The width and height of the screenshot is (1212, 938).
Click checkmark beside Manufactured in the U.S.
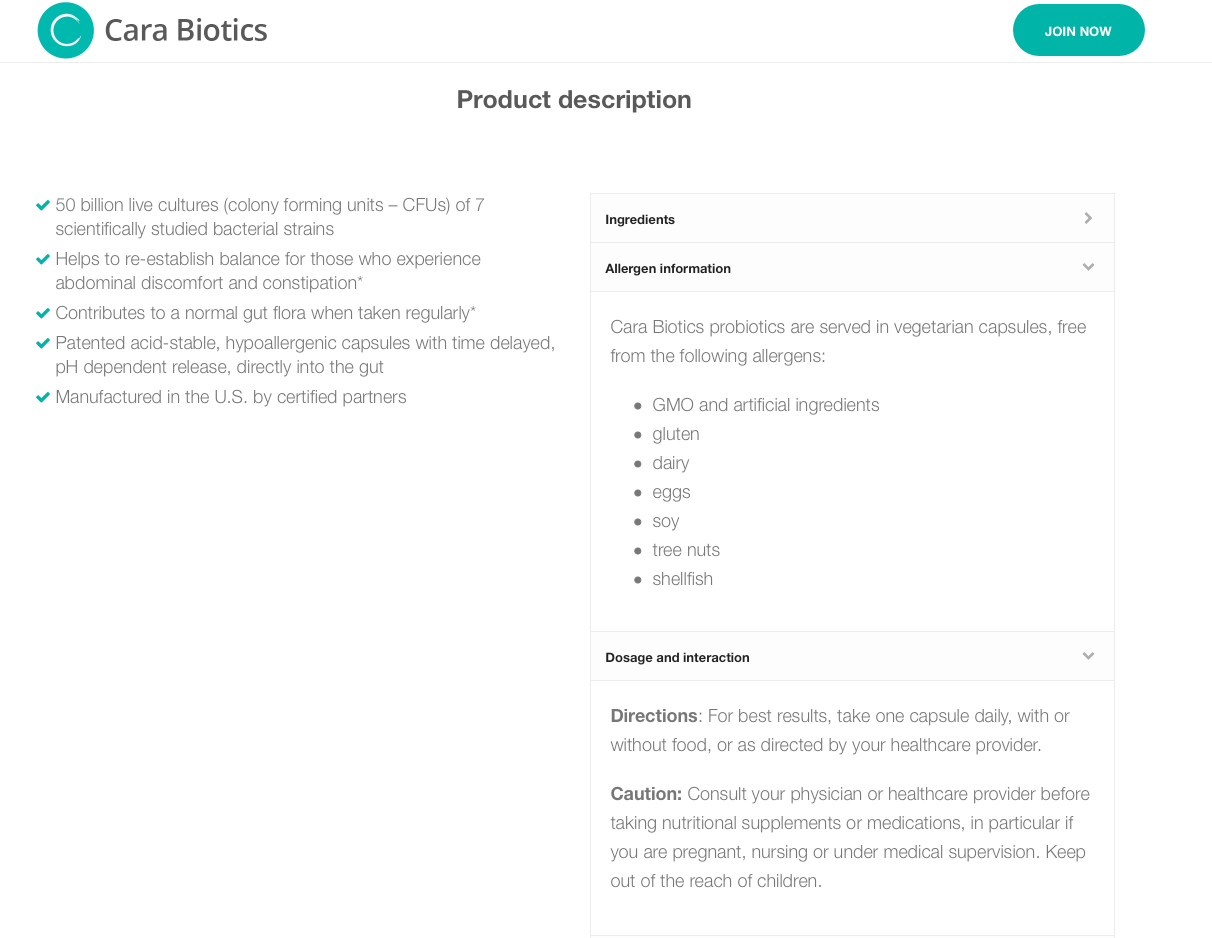(x=43, y=397)
